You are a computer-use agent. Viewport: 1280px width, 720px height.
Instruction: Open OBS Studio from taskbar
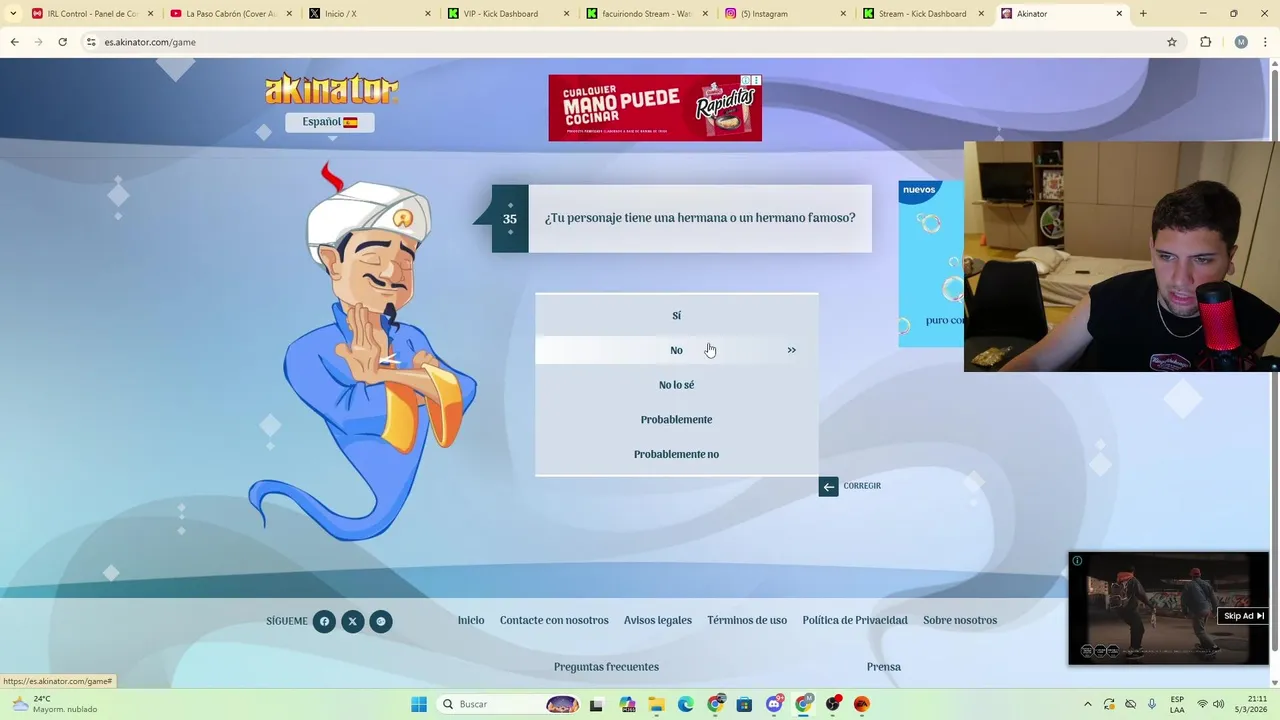click(833, 704)
